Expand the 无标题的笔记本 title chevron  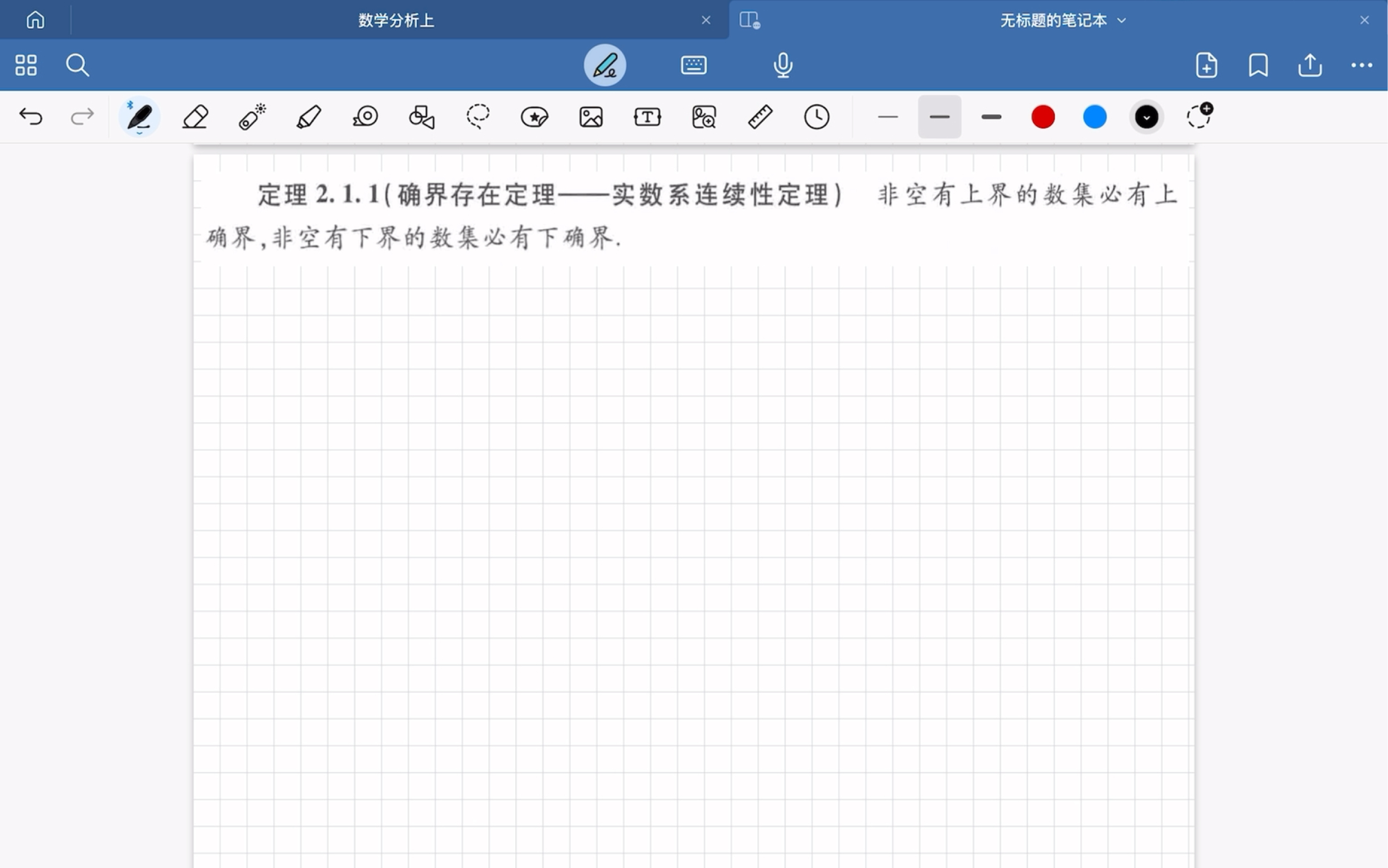[1122, 21]
